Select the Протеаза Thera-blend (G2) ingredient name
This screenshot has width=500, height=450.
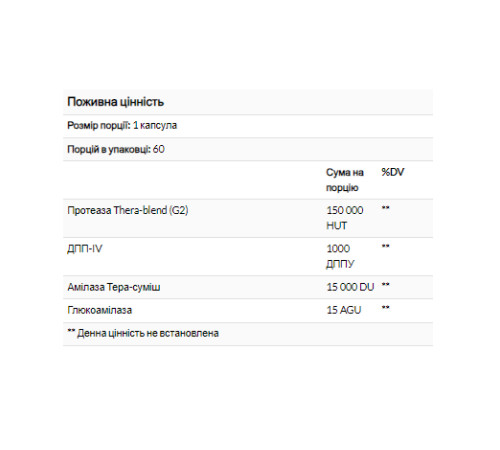pos(128,210)
